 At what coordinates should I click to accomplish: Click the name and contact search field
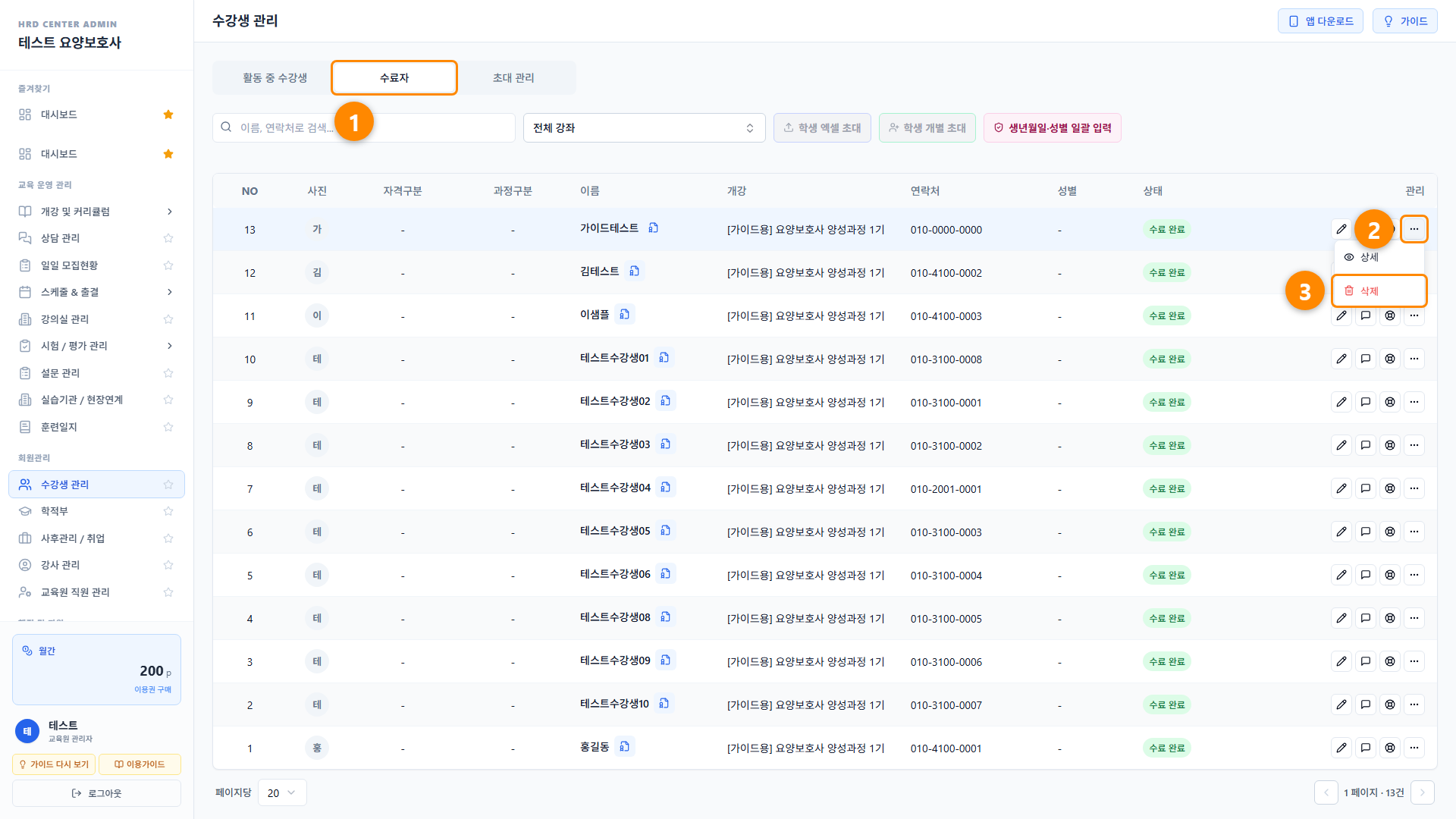364,127
